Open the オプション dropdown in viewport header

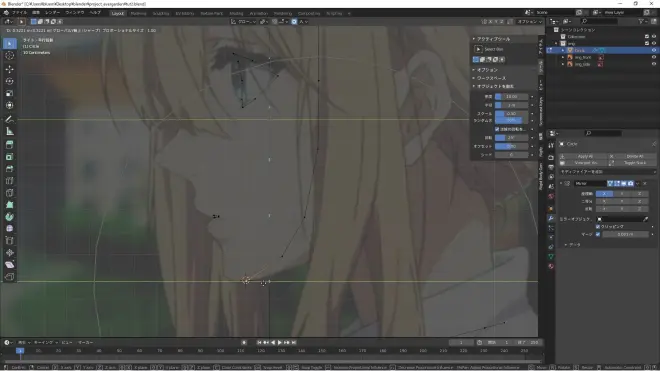[x=530, y=21]
